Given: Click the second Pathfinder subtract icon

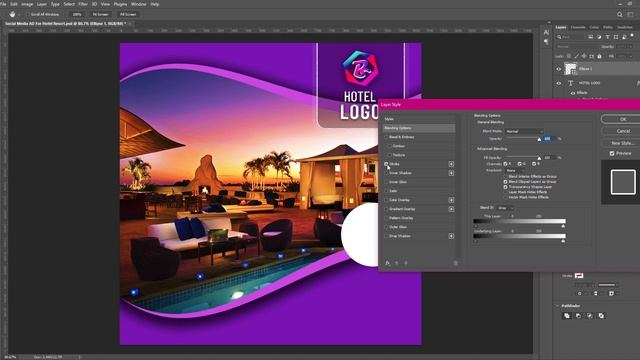Looking at the screenshot, I should pos(578,316).
